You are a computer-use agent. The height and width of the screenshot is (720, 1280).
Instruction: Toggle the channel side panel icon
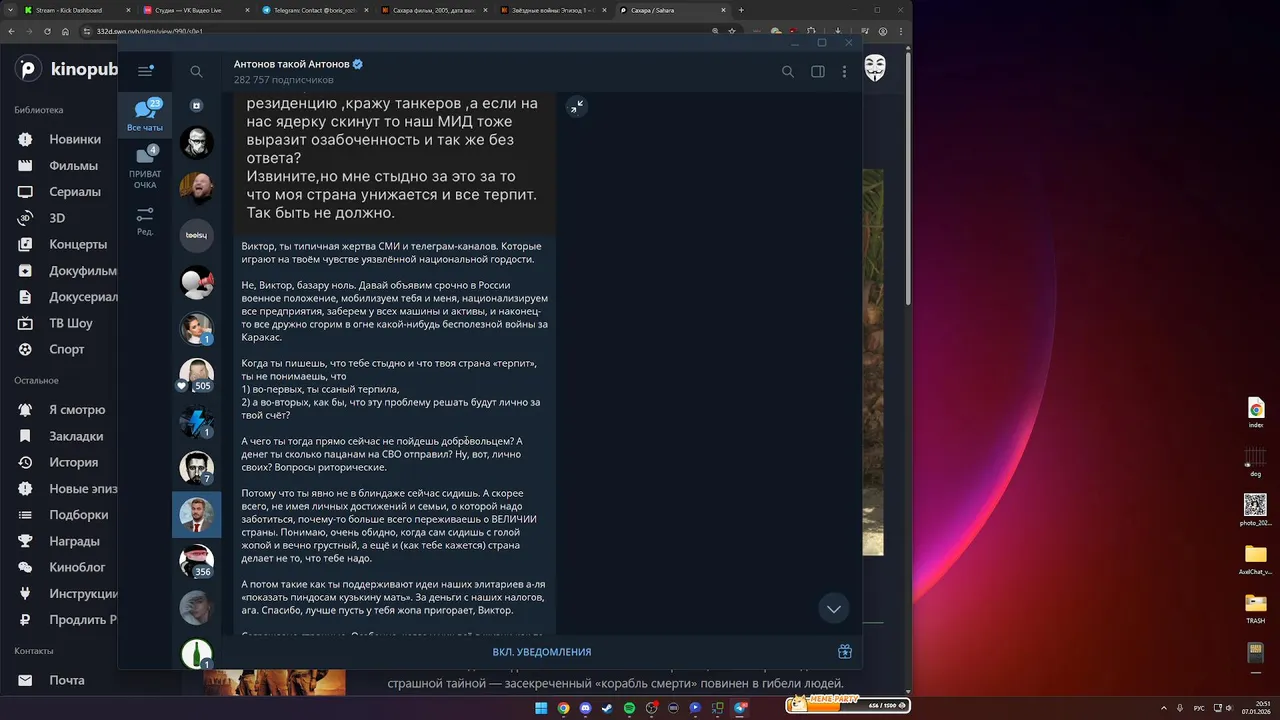pyautogui.click(x=818, y=72)
